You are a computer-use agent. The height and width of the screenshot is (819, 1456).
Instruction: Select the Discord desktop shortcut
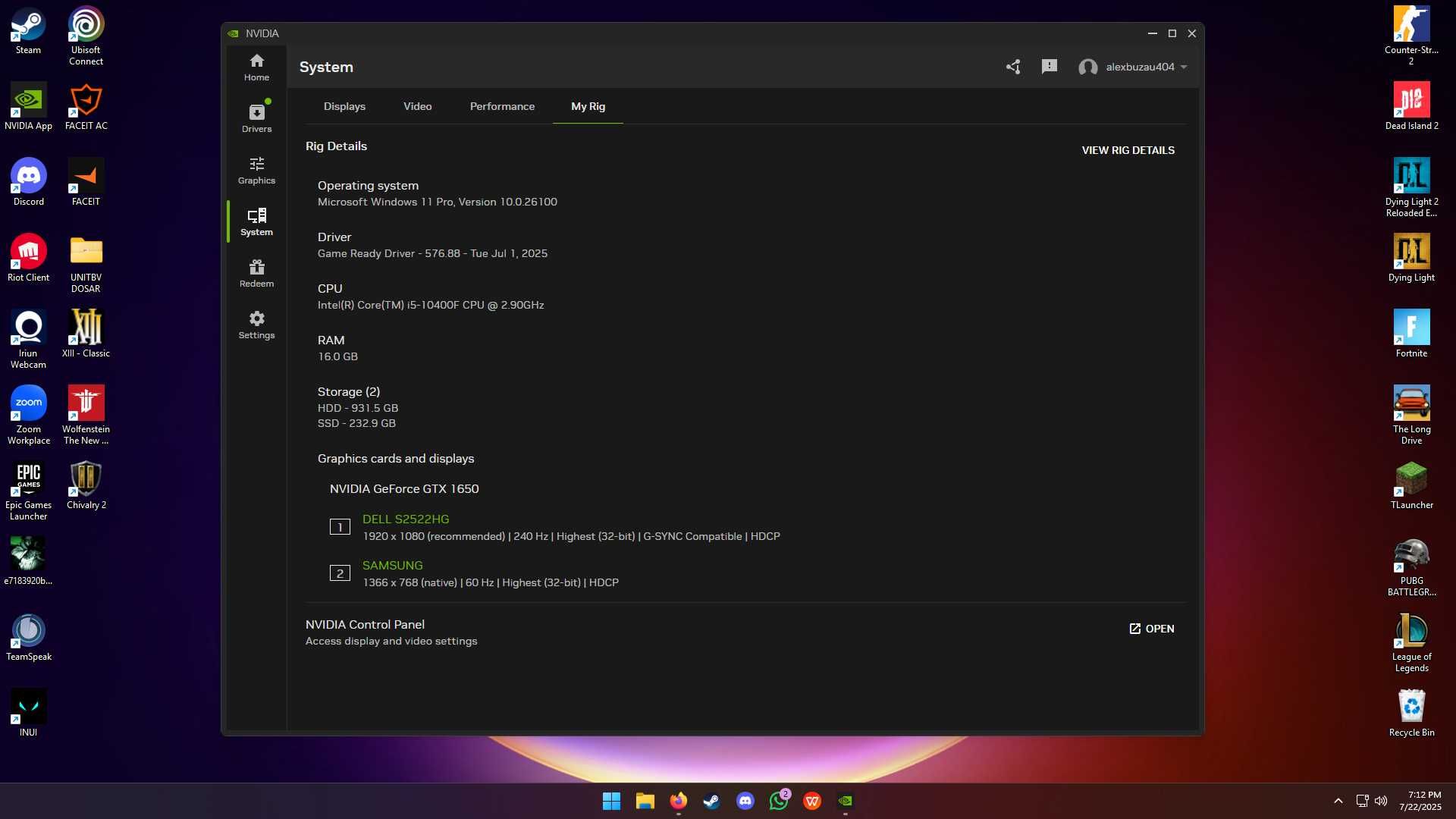click(29, 184)
